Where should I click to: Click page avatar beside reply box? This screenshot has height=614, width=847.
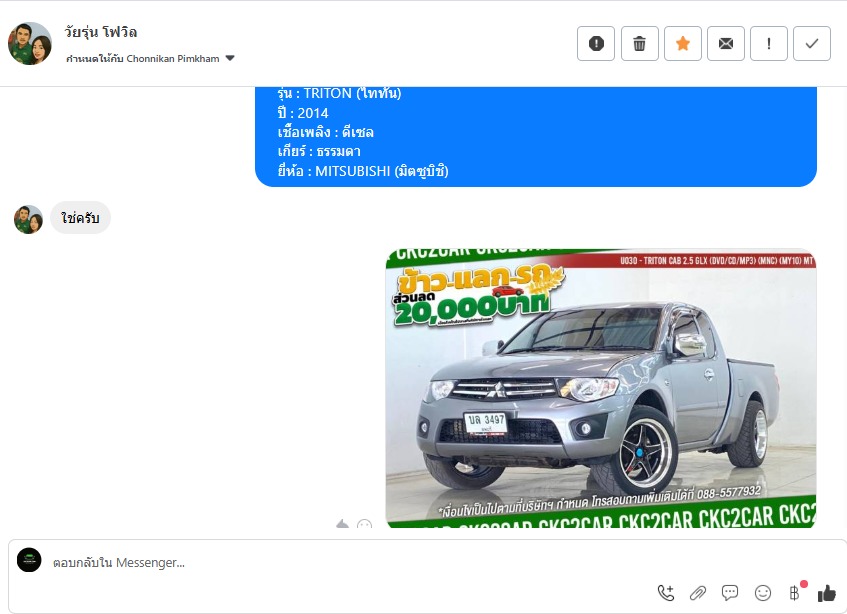coord(29,560)
